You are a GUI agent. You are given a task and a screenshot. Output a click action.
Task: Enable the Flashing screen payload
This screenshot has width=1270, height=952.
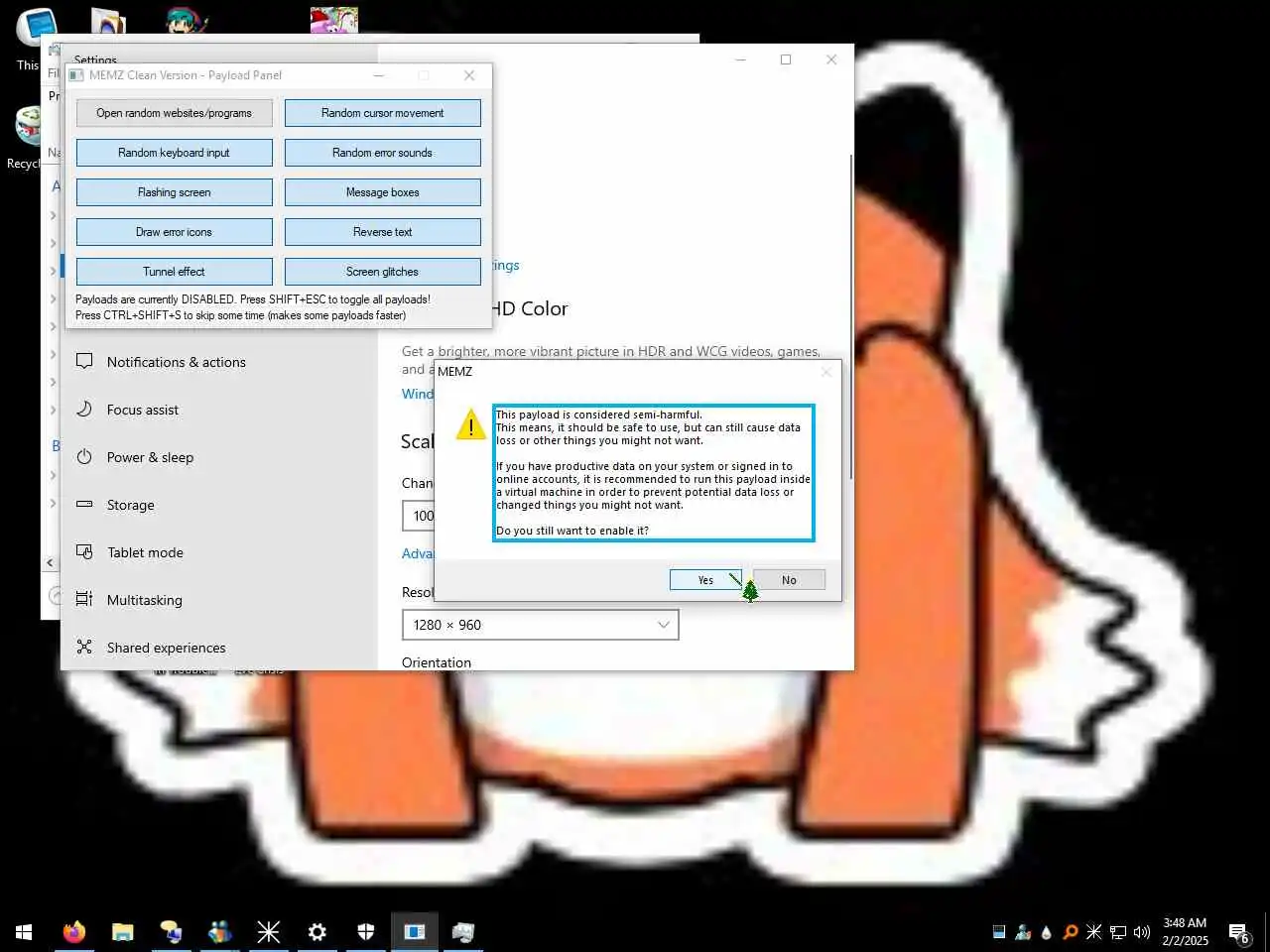tap(175, 192)
